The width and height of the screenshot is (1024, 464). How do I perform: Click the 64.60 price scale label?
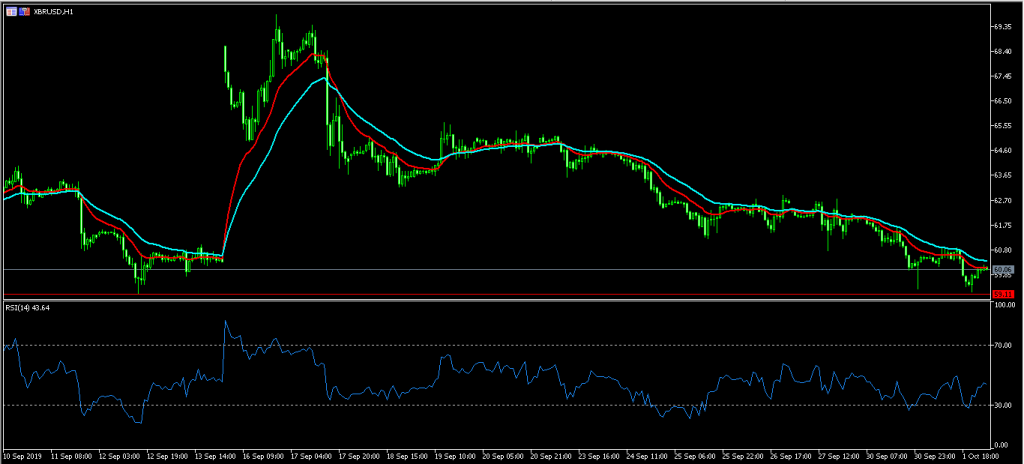coord(1001,150)
